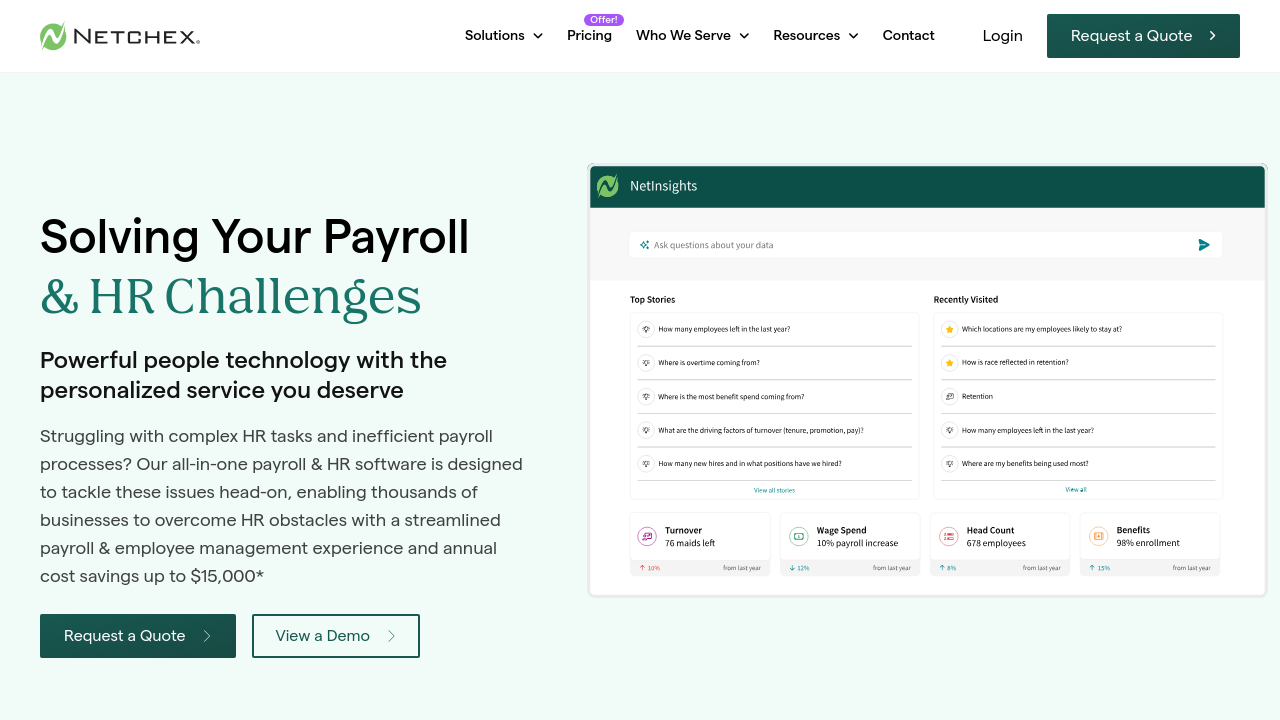Click the Turnover card icon
This screenshot has height=720, width=1280.
click(x=647, y=537)
